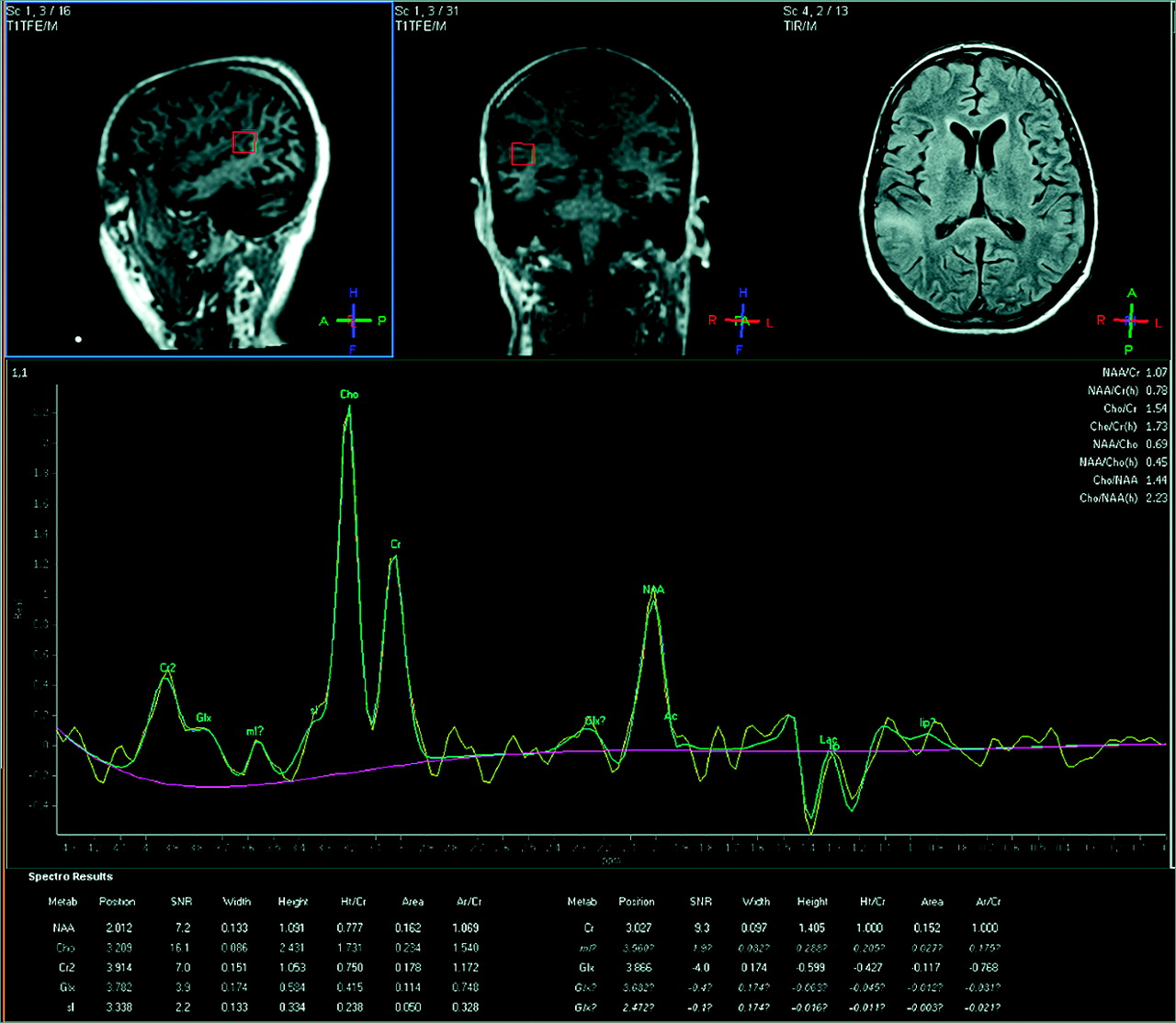
Task: Click the lip? peak label on spectrum
Action: [x=928, y=723]
